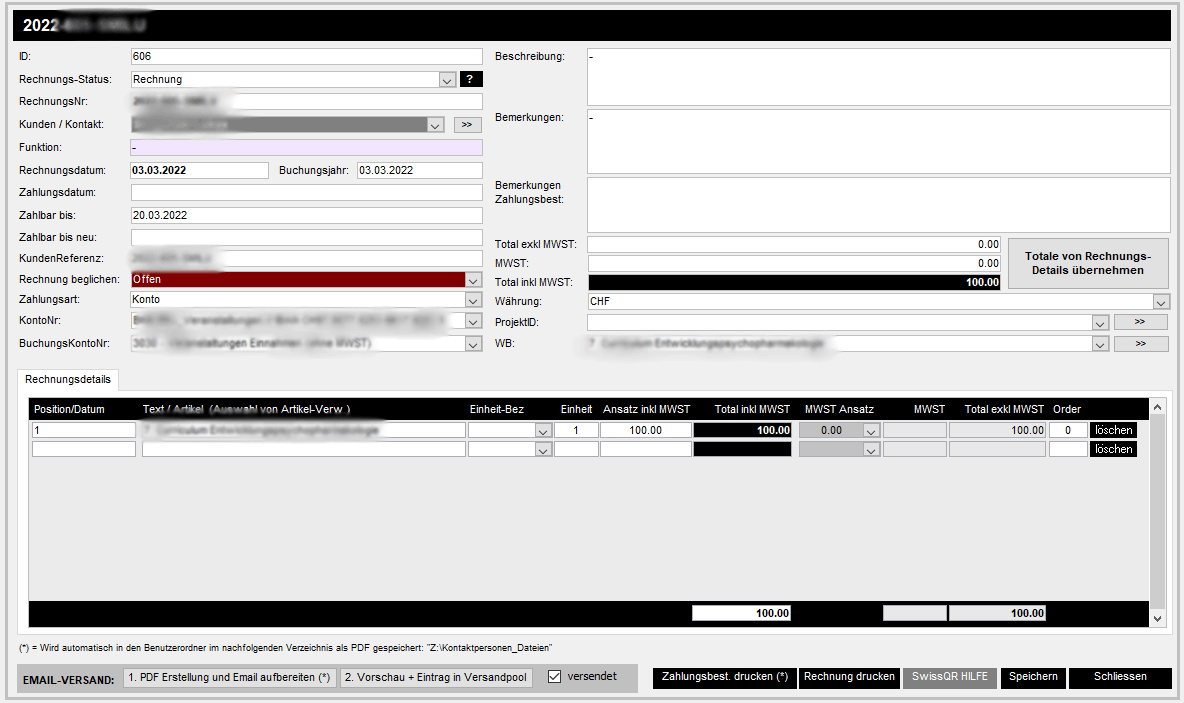This screenshot has width=1184, height=703.
Task: Click the >> button next to Kunden / Kontakt
Action: pyautogui.click(x=467, y=125)
